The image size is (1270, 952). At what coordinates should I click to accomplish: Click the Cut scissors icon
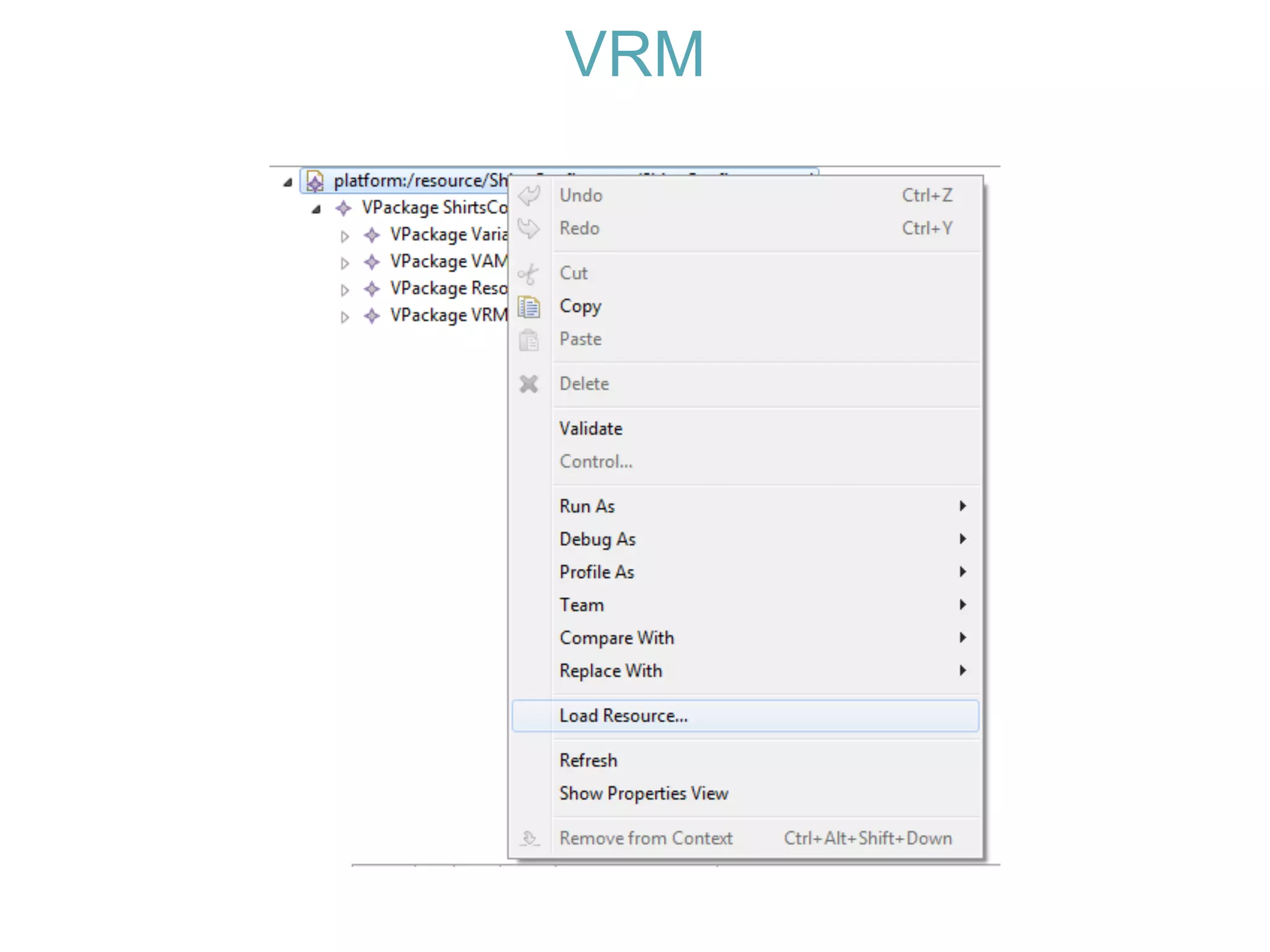(x=528, y=273)
